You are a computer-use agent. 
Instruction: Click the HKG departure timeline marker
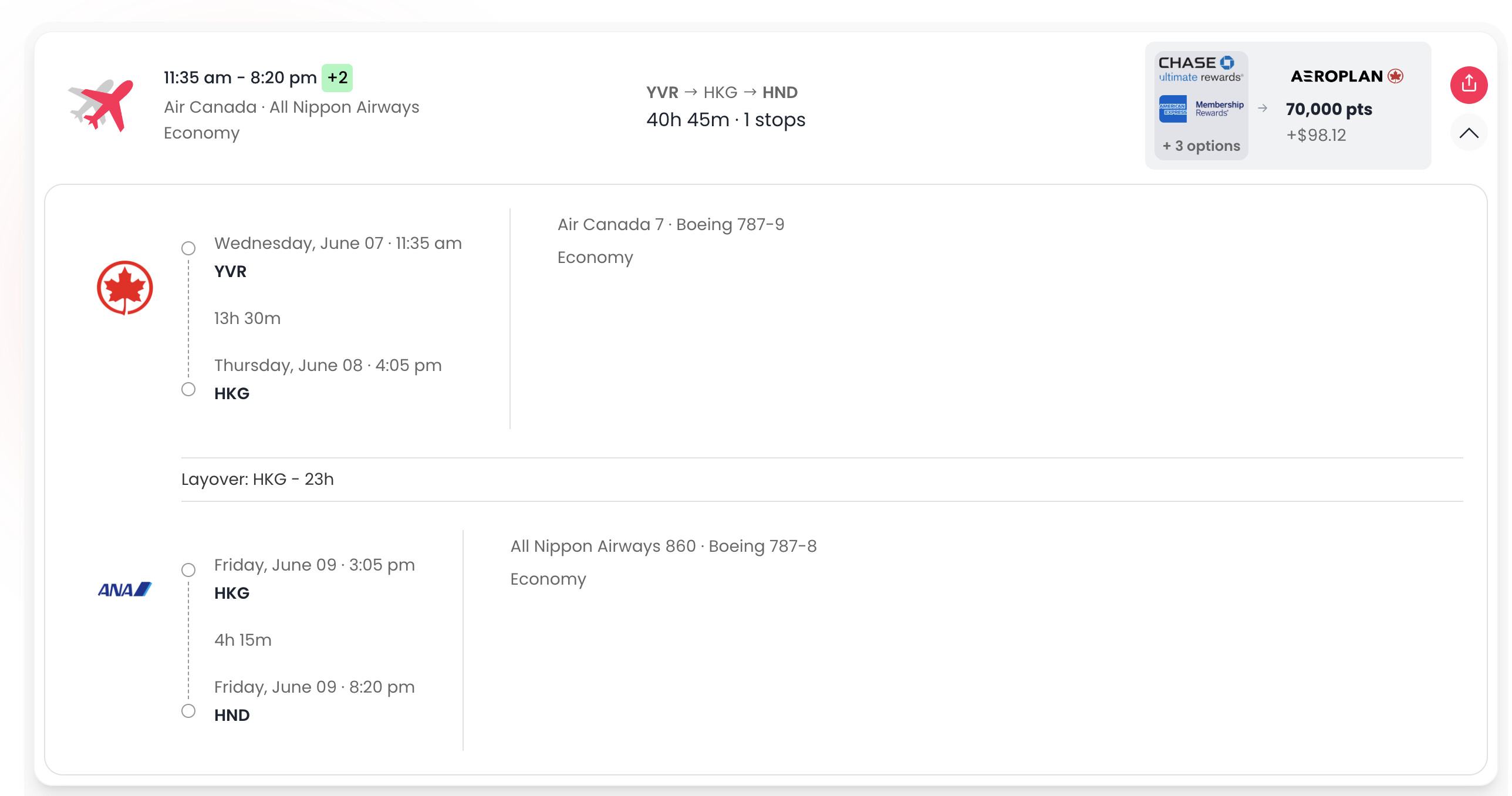click(188, 570)
